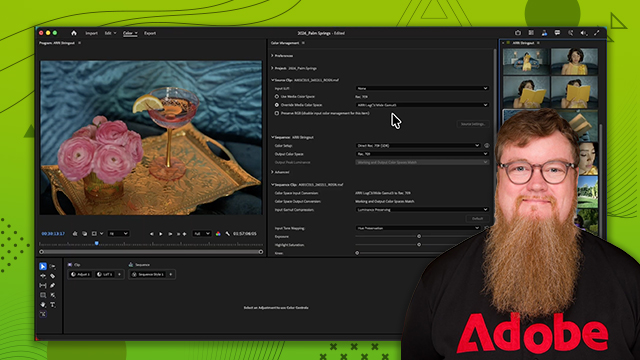
Task: Open the Input Tone Mapping dropdown
Action: click(418, 228)
